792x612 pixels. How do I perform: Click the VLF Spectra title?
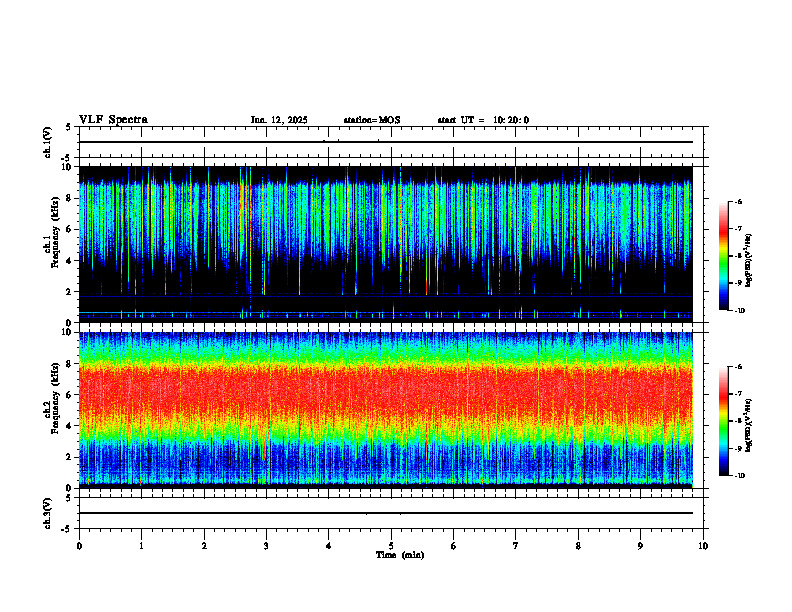click(x=113, y=120)
